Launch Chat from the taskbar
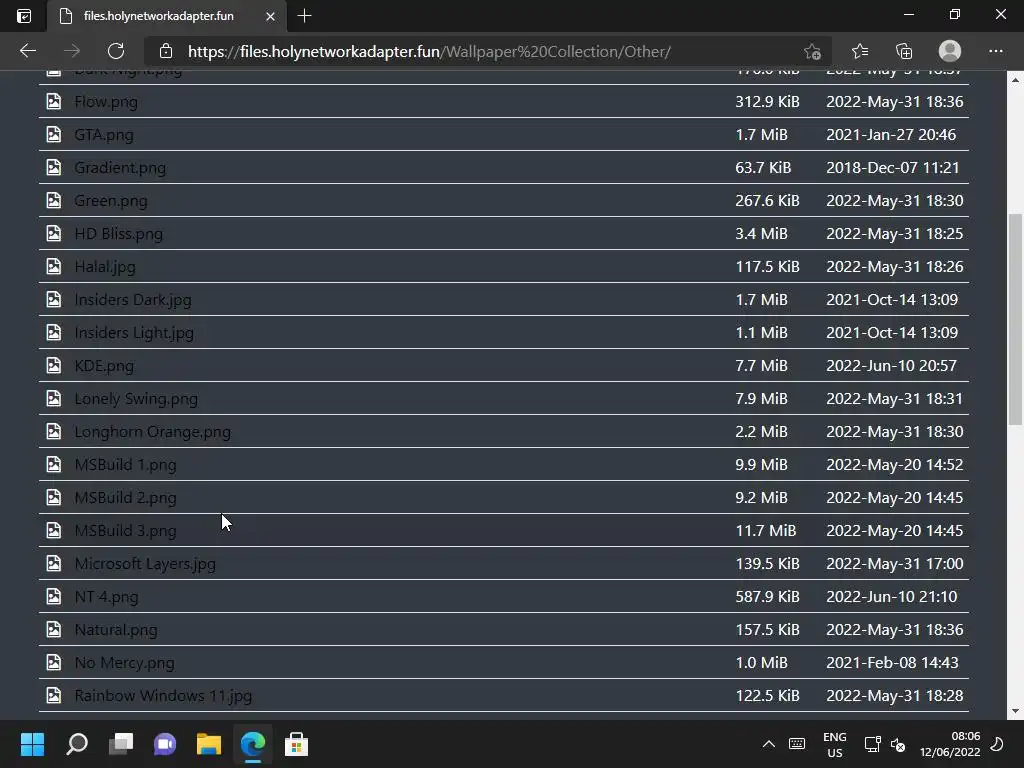The width and height of the screenshot is (1024, 768). click(x=165, y=744)
